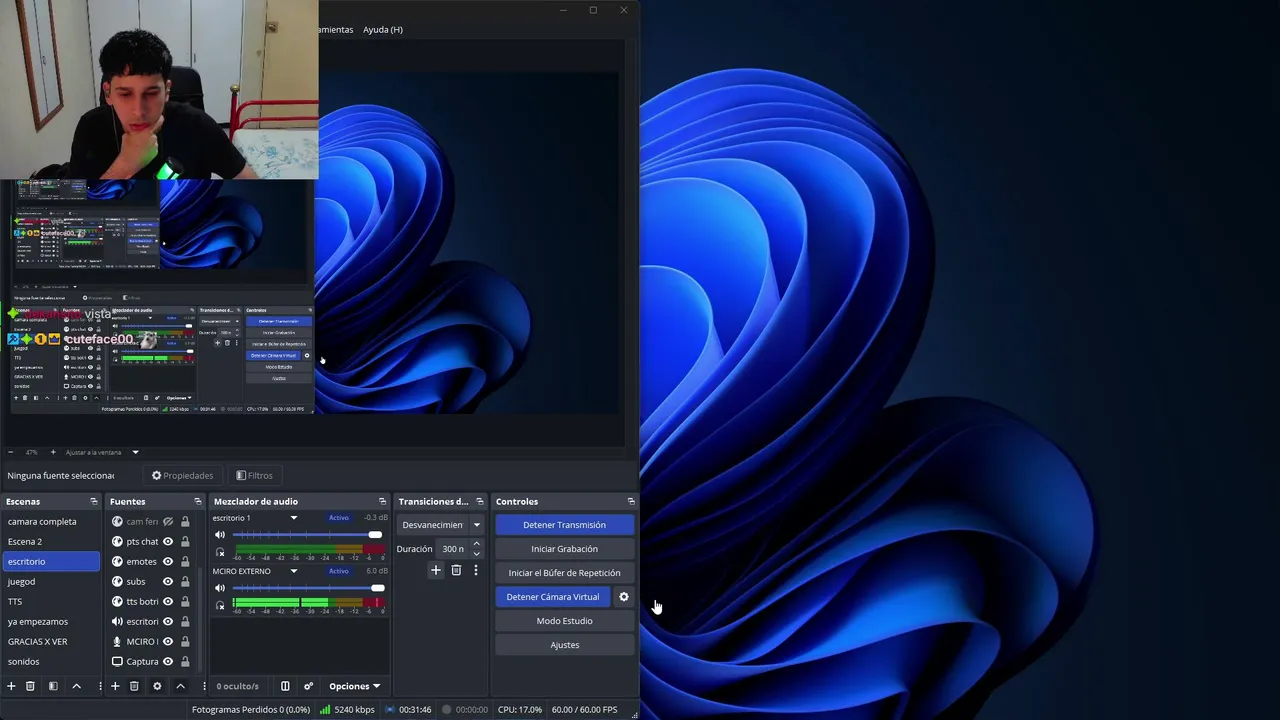Open virtual camera settings gear

(624, 597)
